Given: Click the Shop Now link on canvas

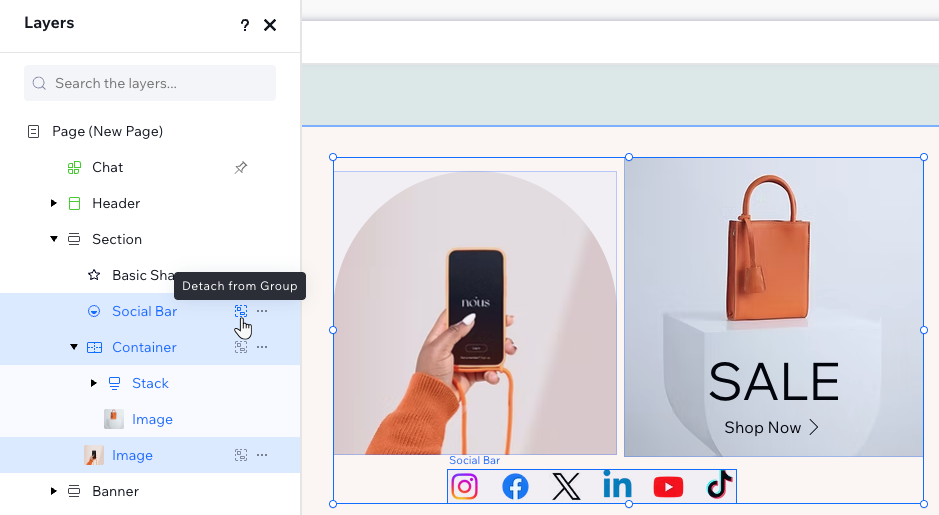Looking at the screenshot, I should (x=771, y=428).
